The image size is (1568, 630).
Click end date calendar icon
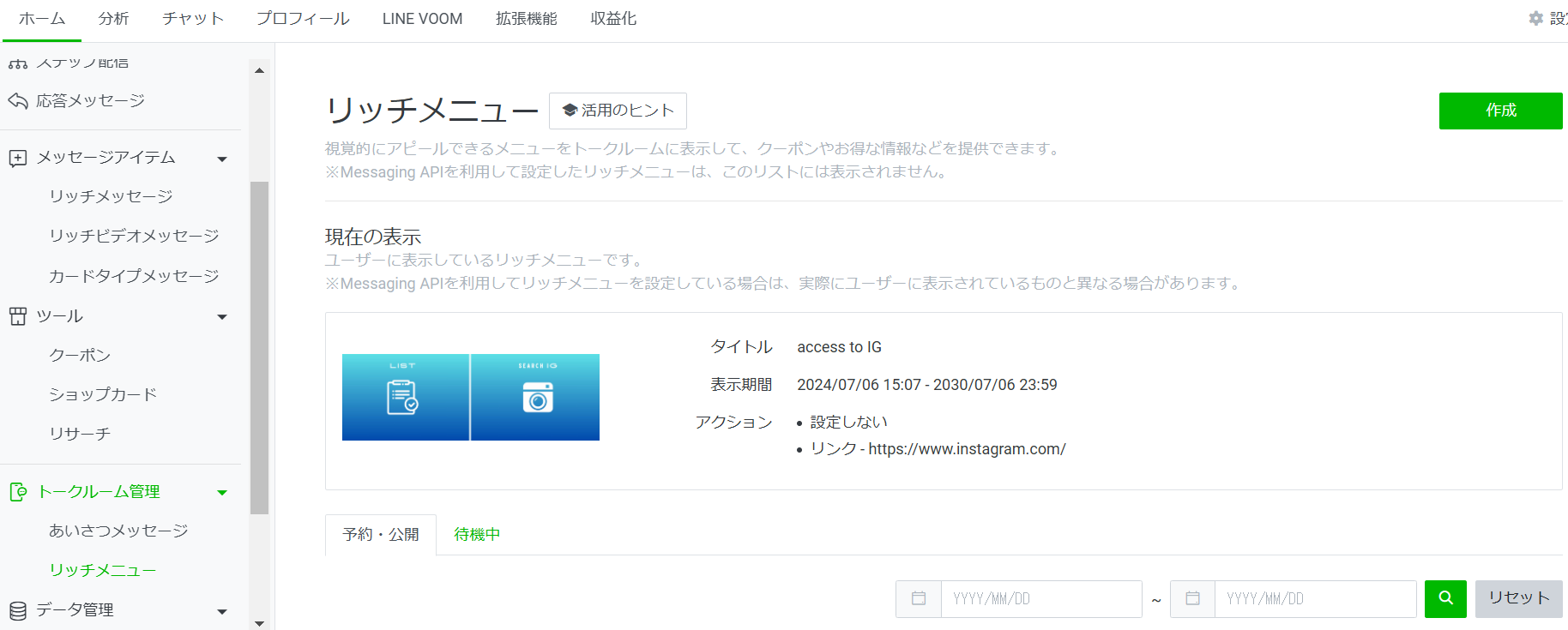1192,598
